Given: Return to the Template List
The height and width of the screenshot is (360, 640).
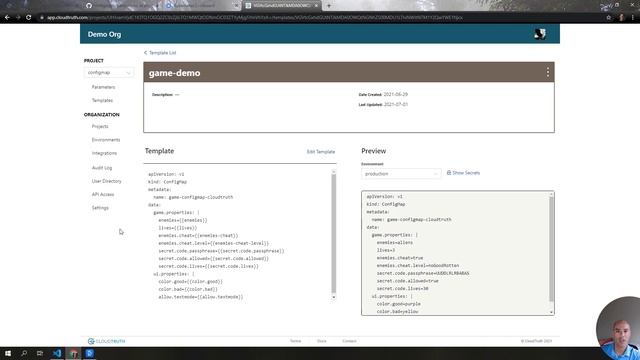Looking at the screenshot, I should point(160,53).
